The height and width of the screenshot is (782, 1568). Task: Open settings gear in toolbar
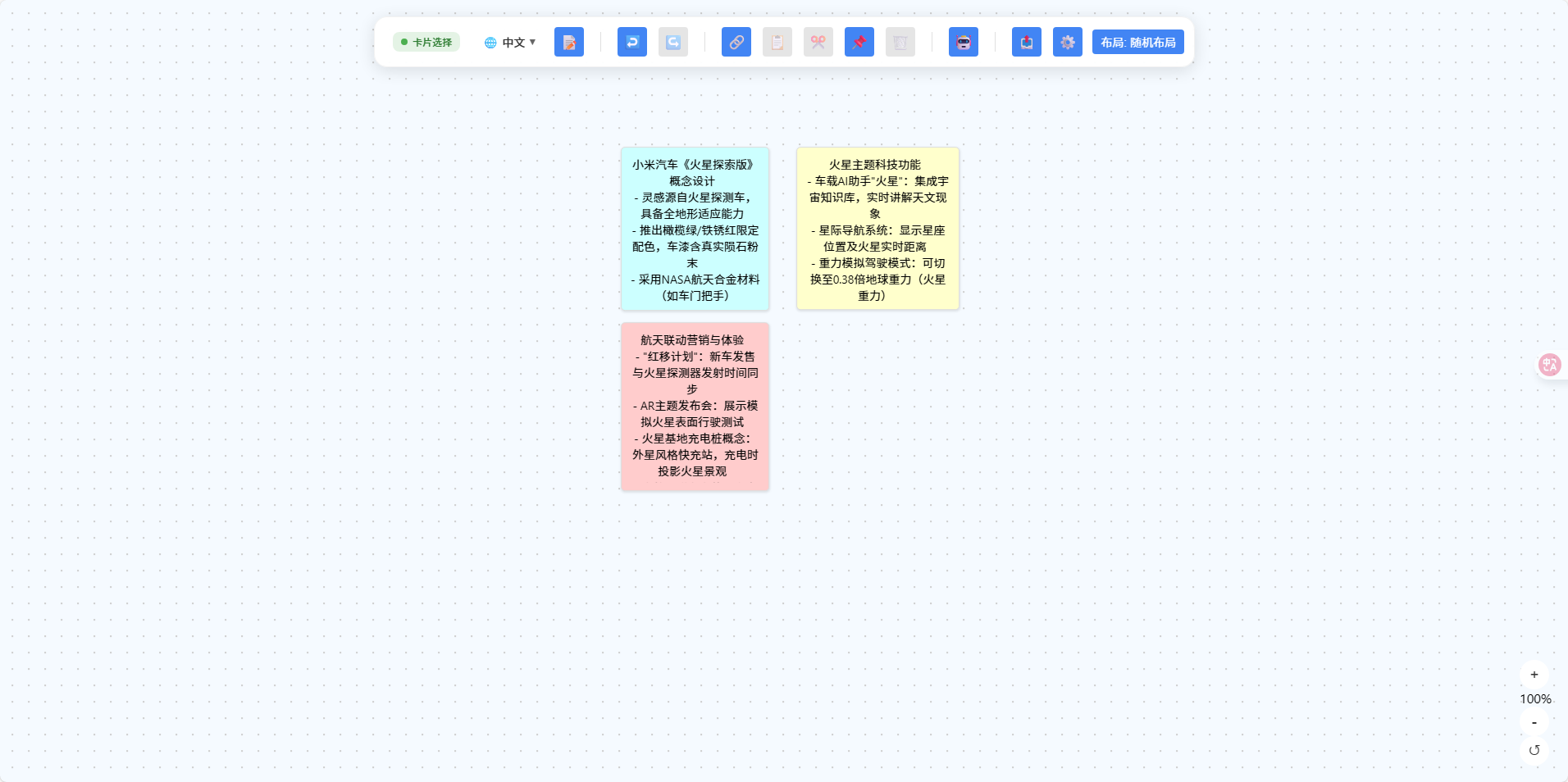click(x=1068, y=42)
